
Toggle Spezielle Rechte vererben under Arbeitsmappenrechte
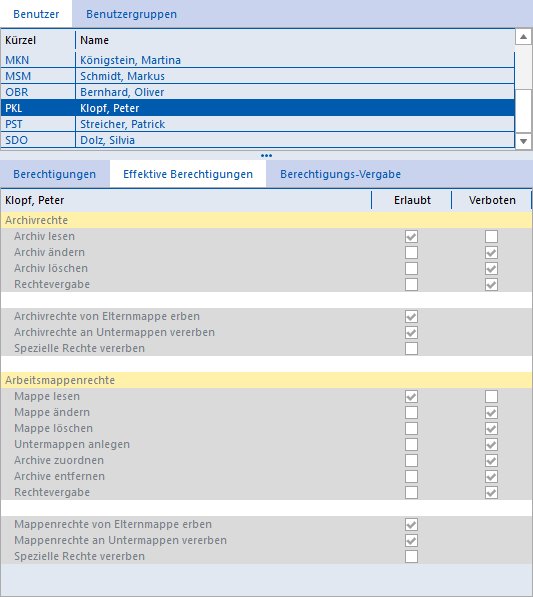click(x=411, y=556)
